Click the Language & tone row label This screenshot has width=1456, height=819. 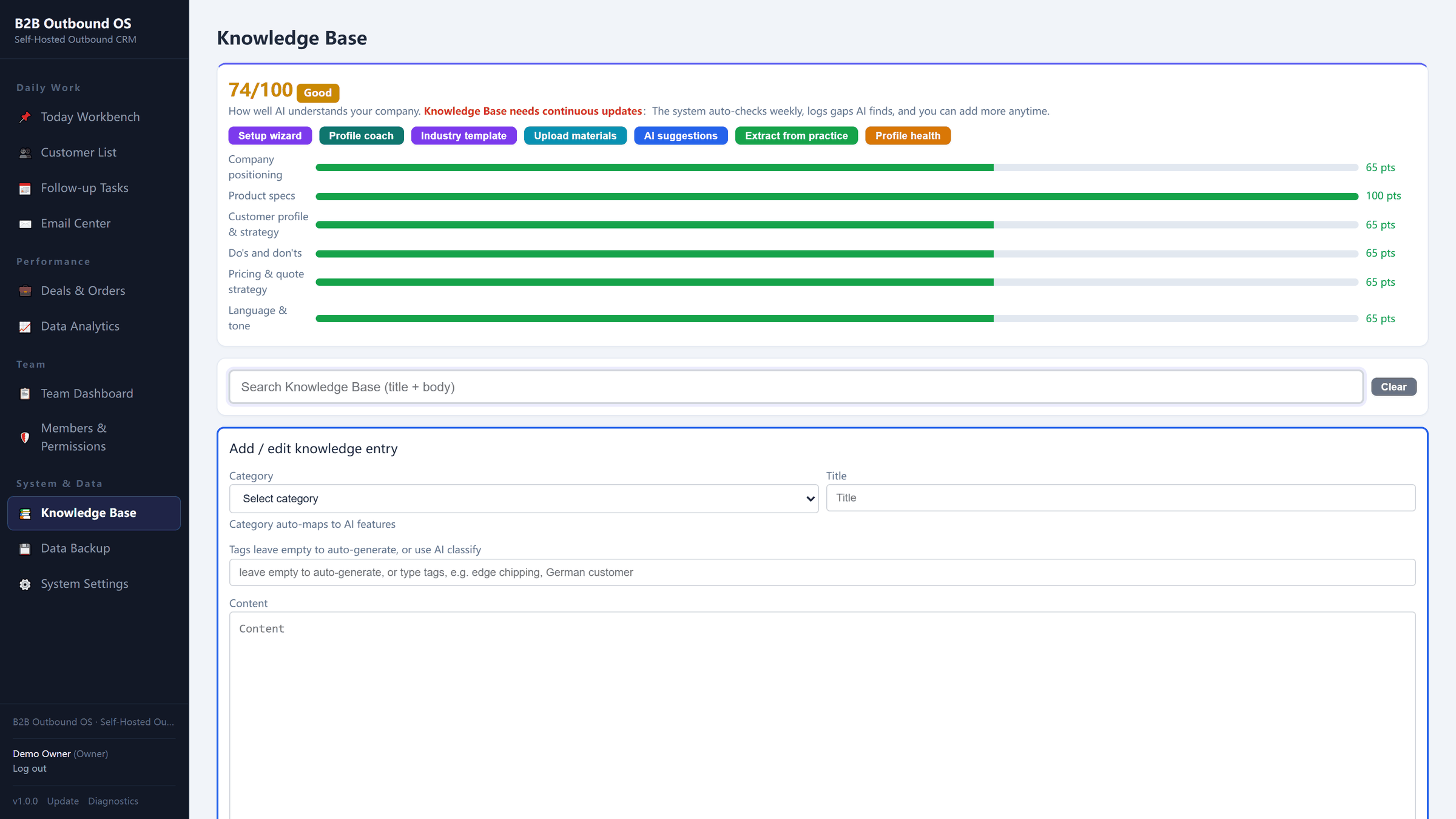coord(258,318)
